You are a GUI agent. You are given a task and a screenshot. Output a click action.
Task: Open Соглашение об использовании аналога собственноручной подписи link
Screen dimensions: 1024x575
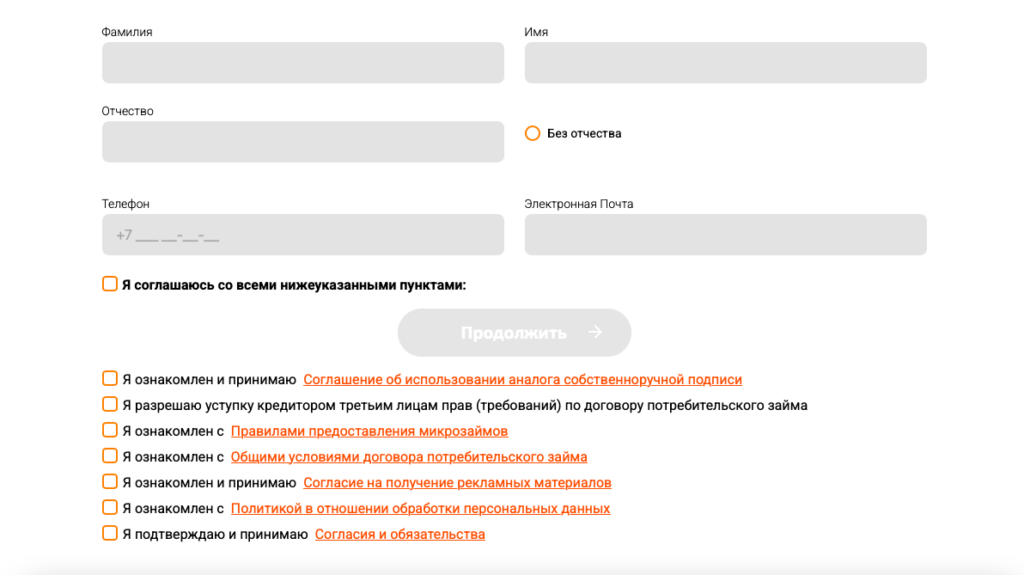point(522,380)
